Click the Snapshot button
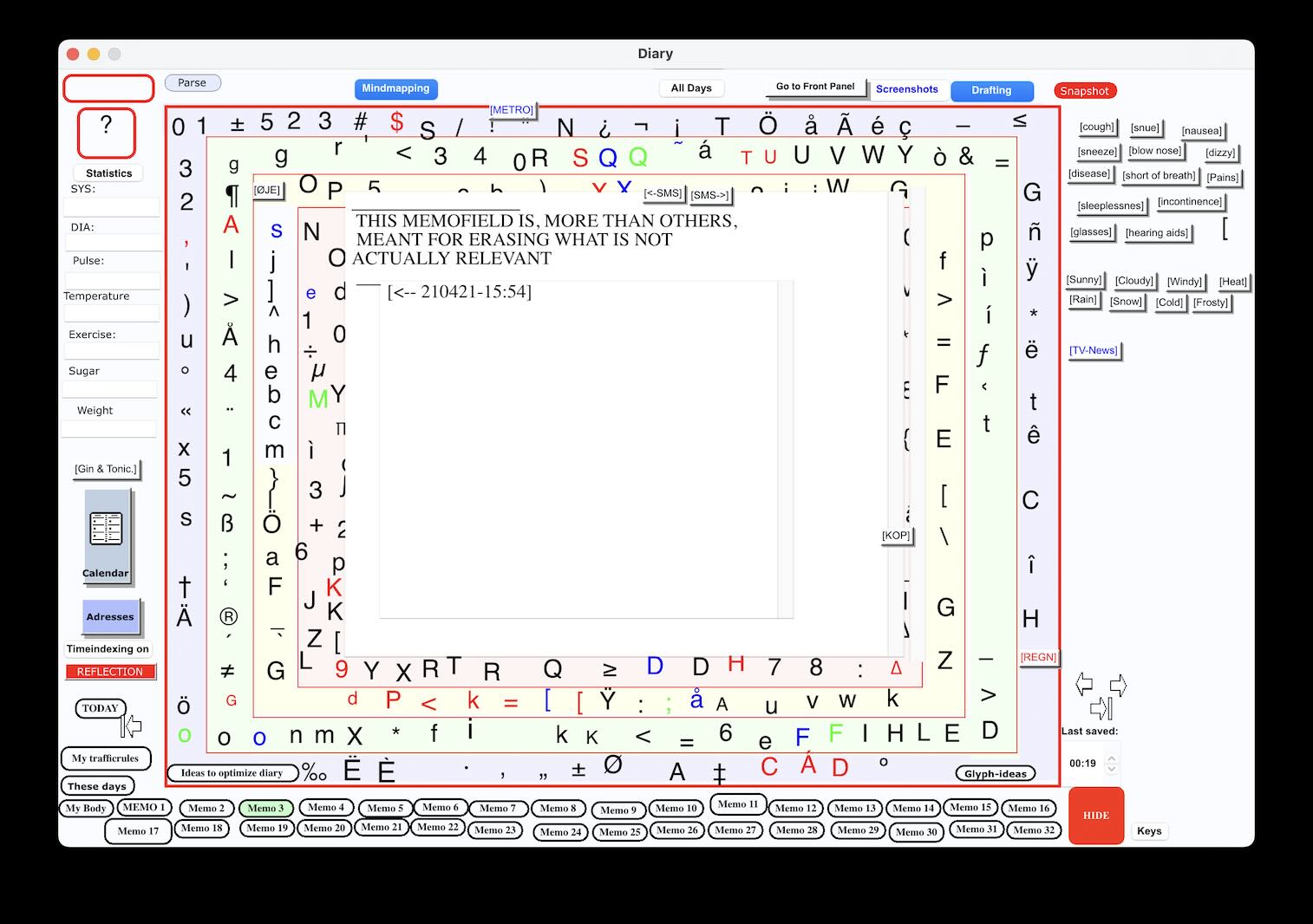 pyautogui.click(x=1084, y=91)
